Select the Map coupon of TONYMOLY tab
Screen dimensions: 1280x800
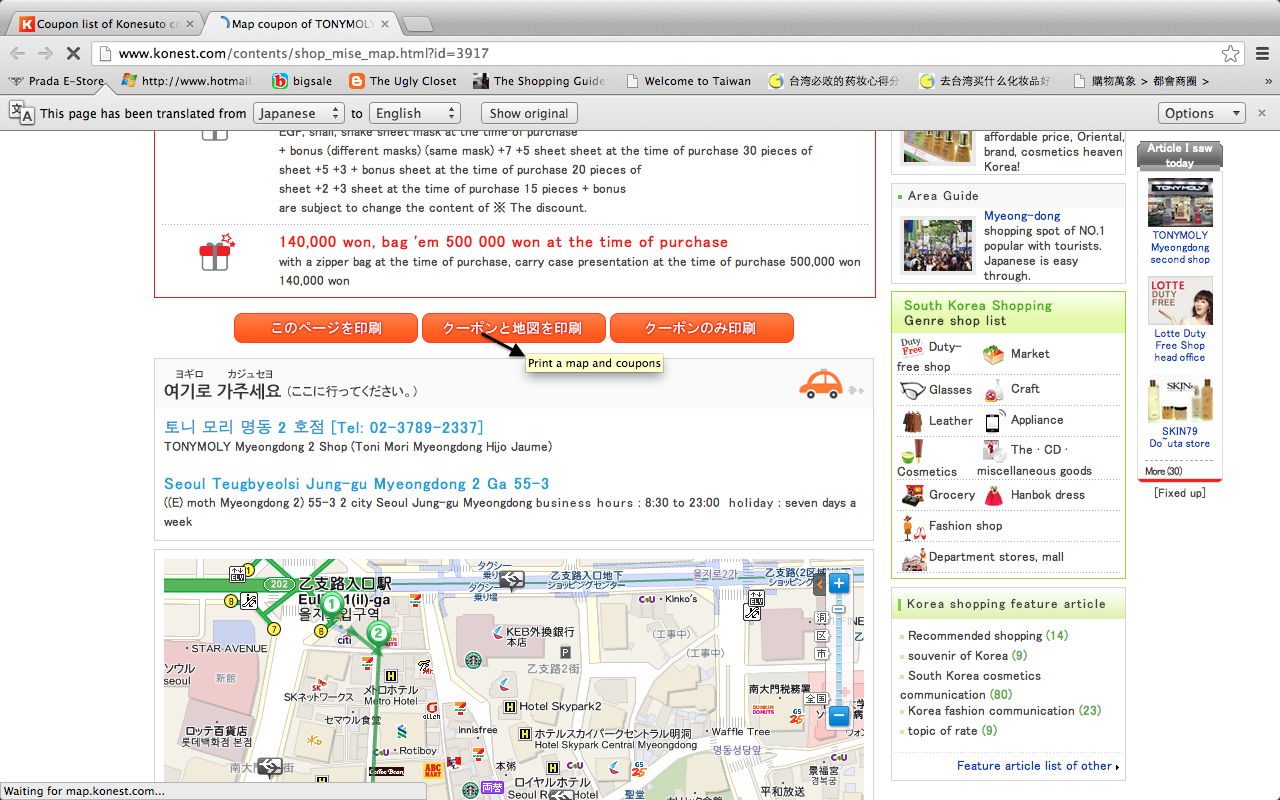[x=300, y=24]
